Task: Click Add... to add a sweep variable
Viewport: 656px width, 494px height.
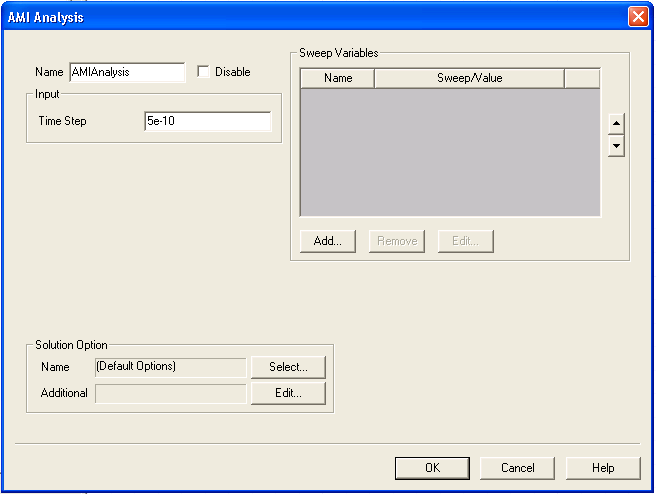Action: 328,241
